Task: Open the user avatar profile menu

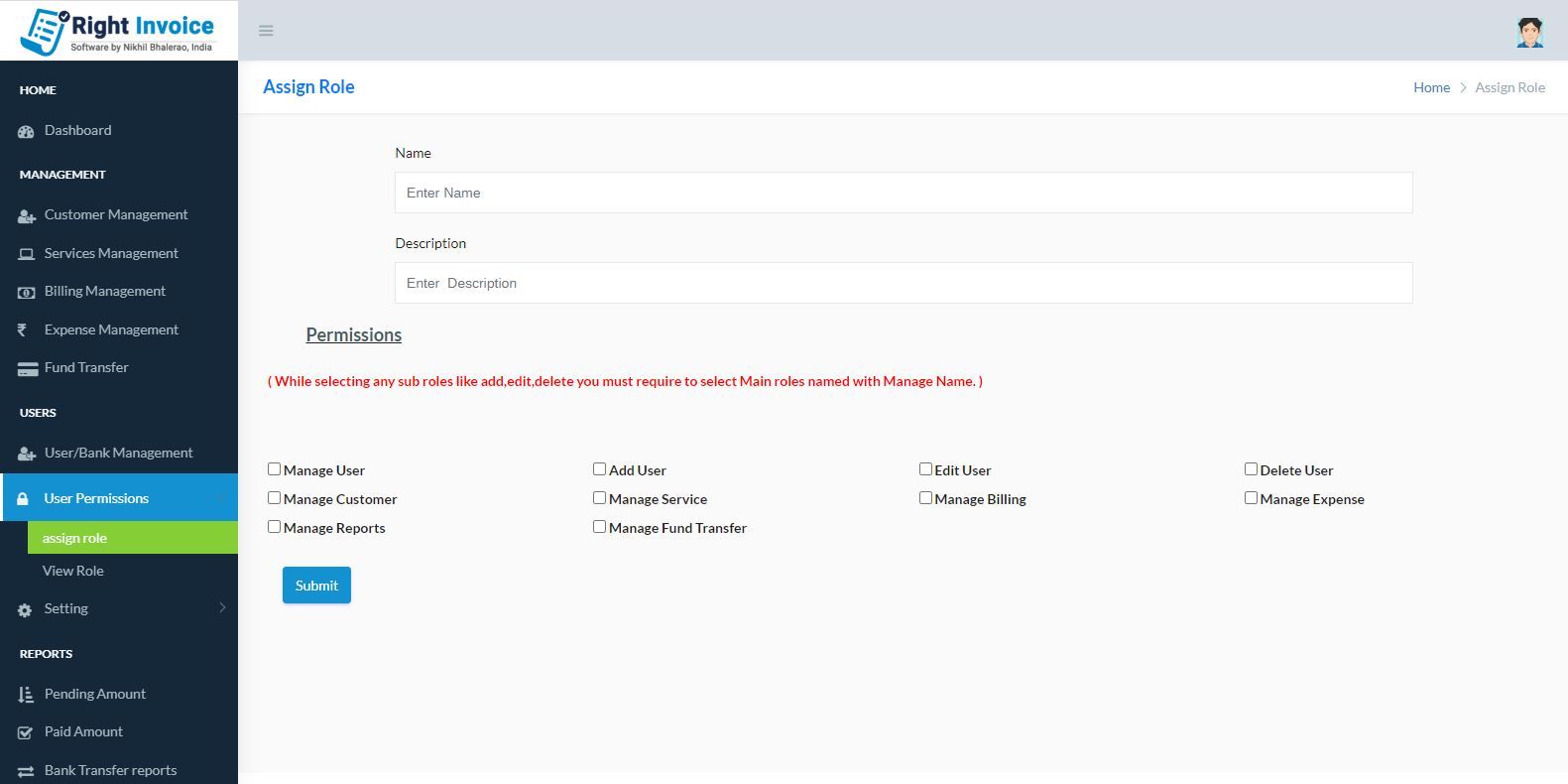Action: click(x=1529, y=32)
